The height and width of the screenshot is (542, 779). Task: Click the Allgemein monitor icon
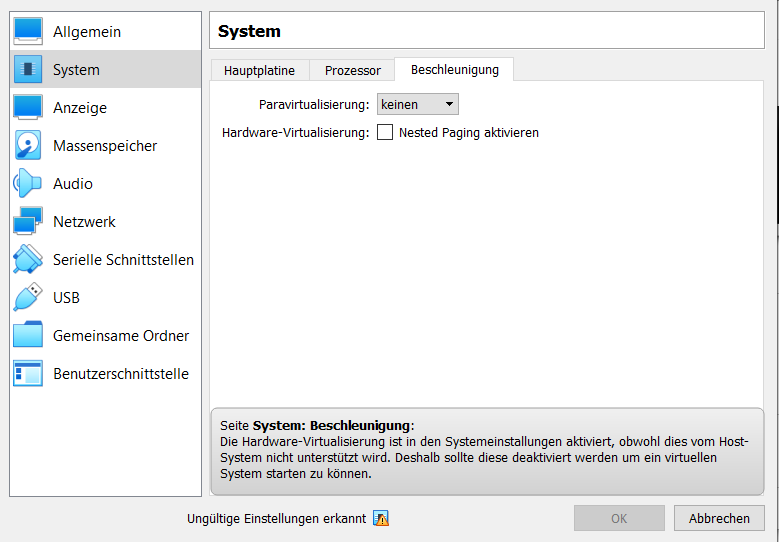pyautogui.click(x=28, y=31)
